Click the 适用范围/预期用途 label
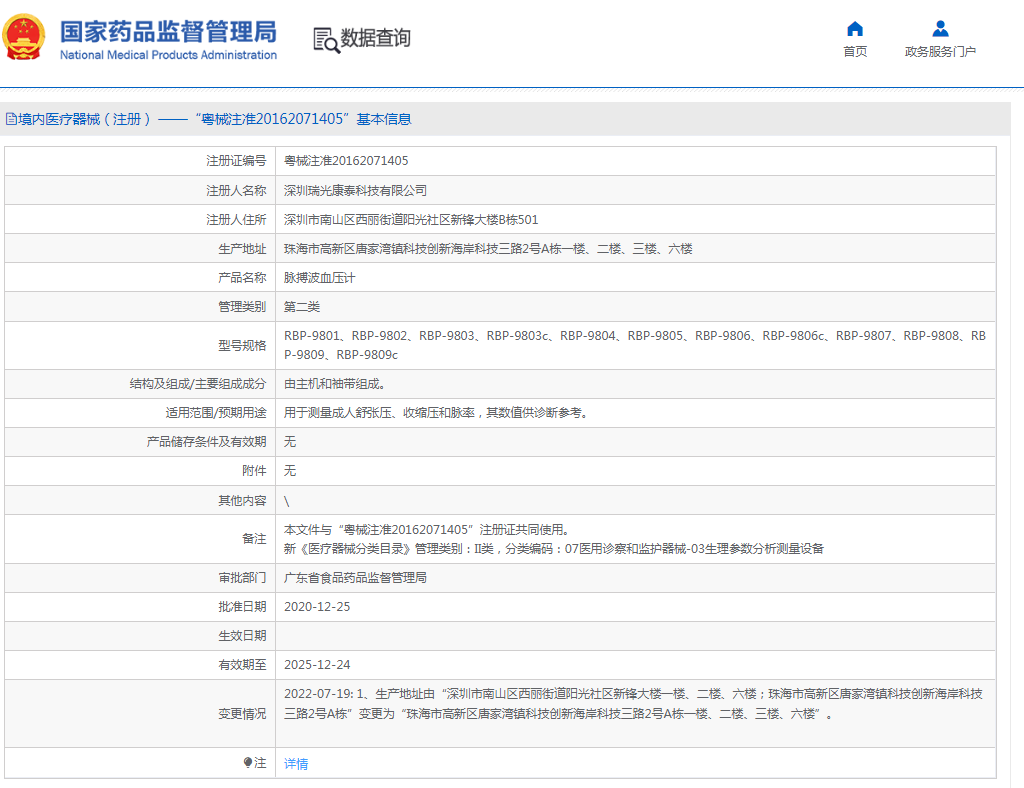 [216, 413]
